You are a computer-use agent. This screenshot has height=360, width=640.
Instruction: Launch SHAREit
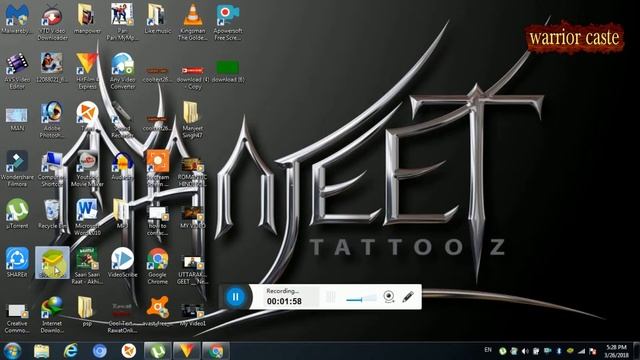coord(17,262)
